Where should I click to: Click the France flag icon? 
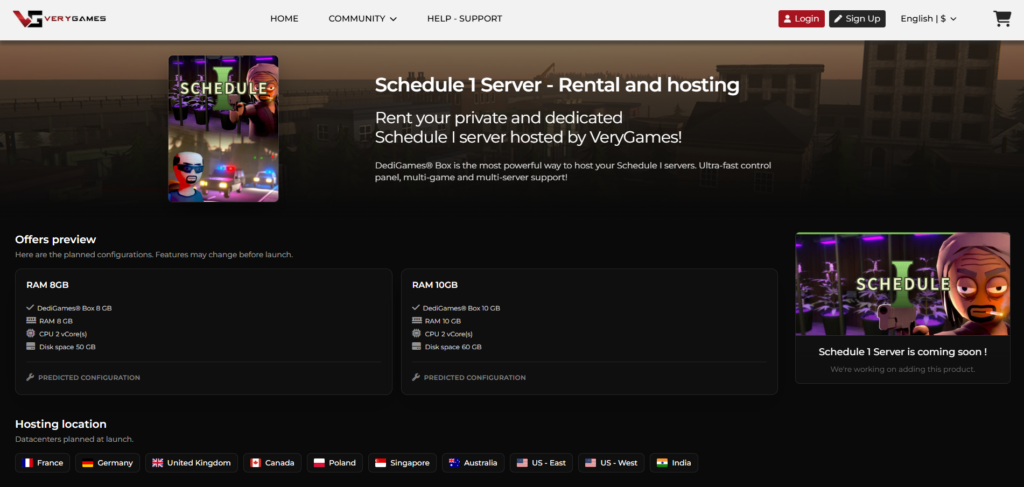27,463
